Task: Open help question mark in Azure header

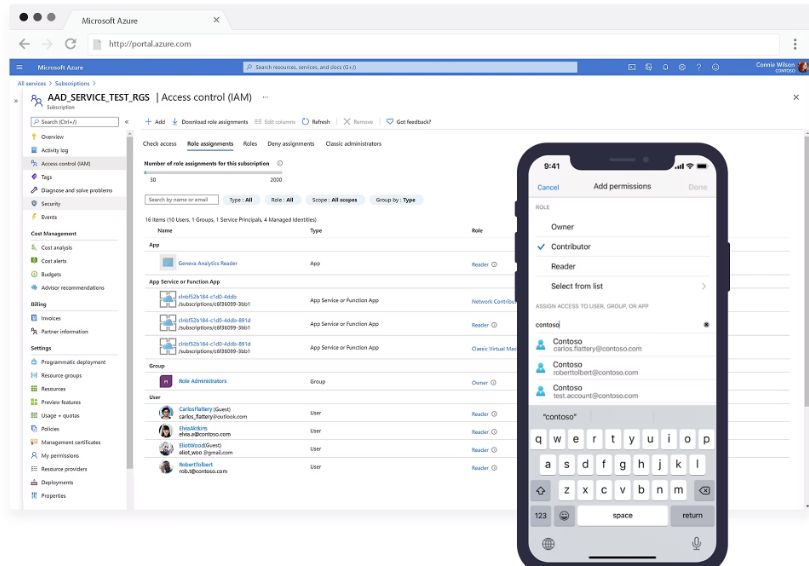Action: click(699, 67)
